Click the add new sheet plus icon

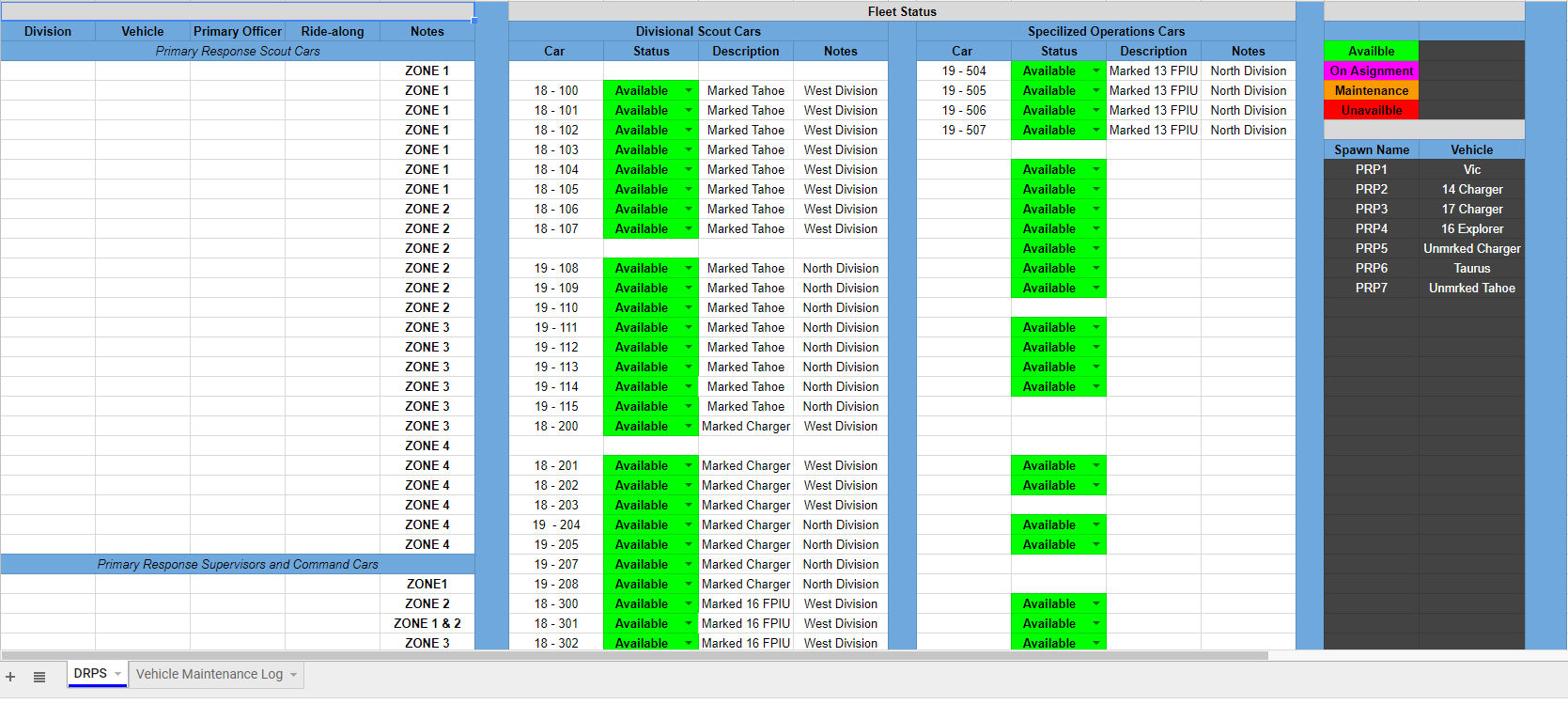pos(10,677)
